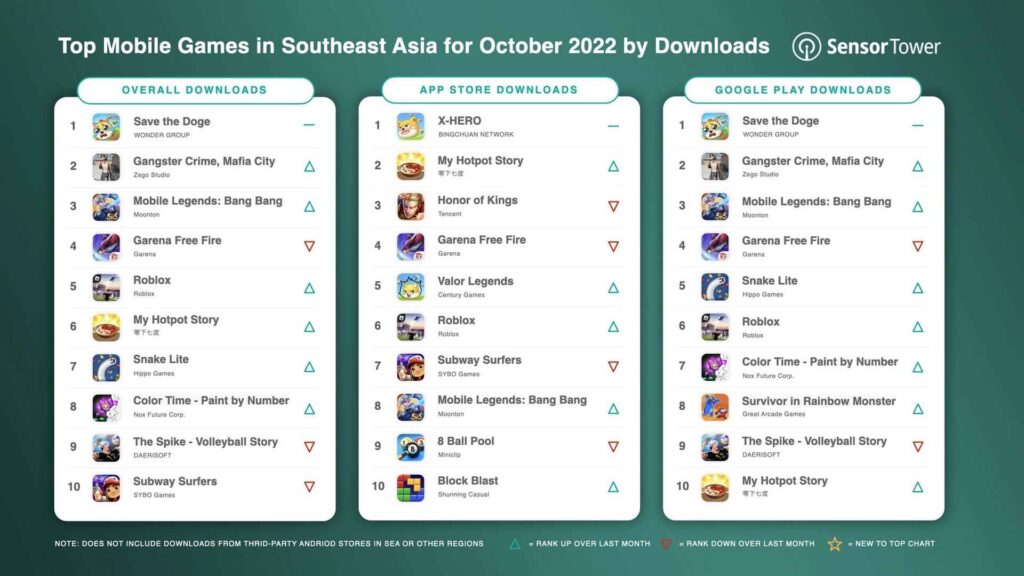Image resolution: width=1024 pixels, height=576 pixels.
Task: Click the red rank-down legend triangle
Action: pyautogui.click(x=666, y=543)
